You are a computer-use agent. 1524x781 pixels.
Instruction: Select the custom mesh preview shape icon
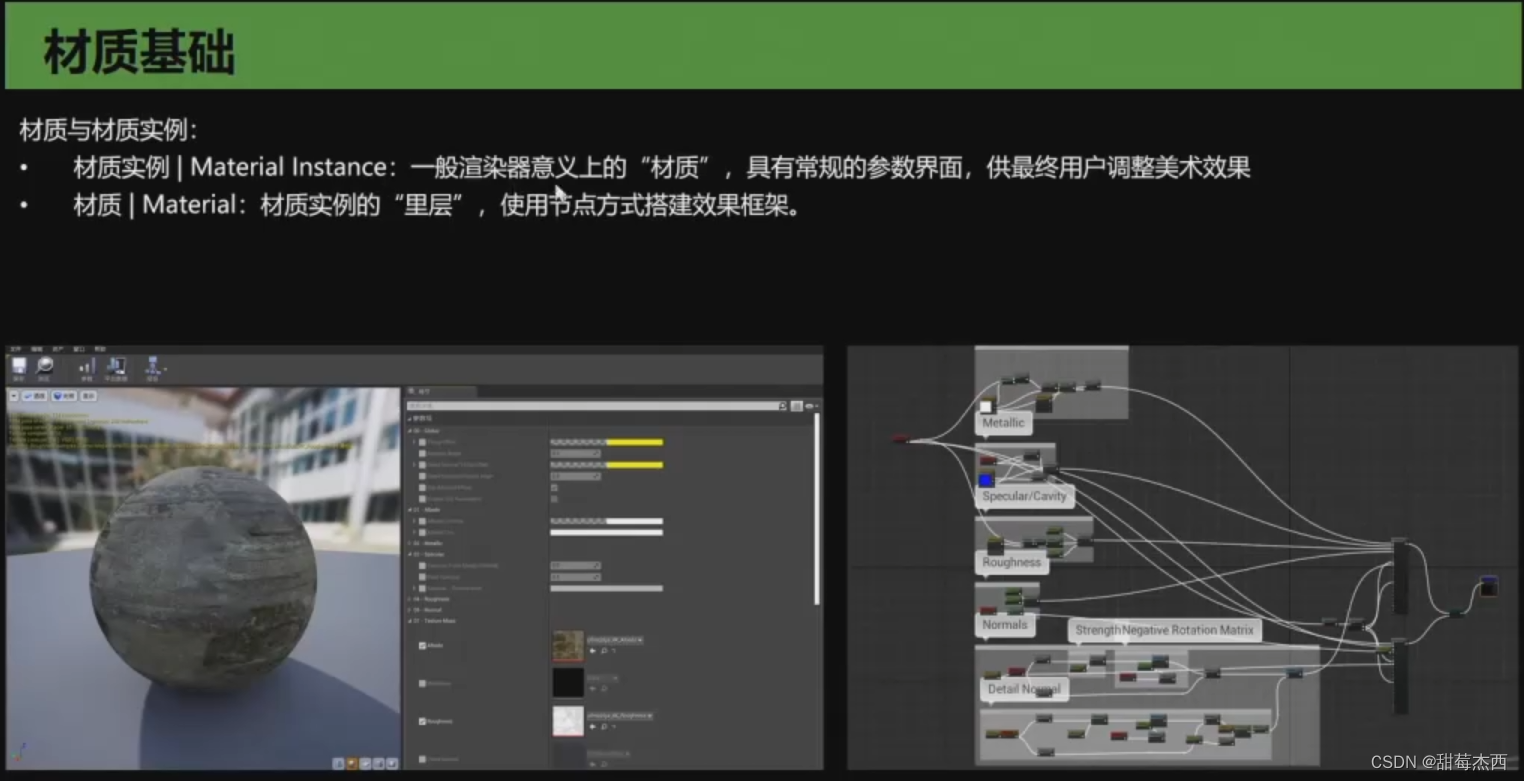click(392, 764)
